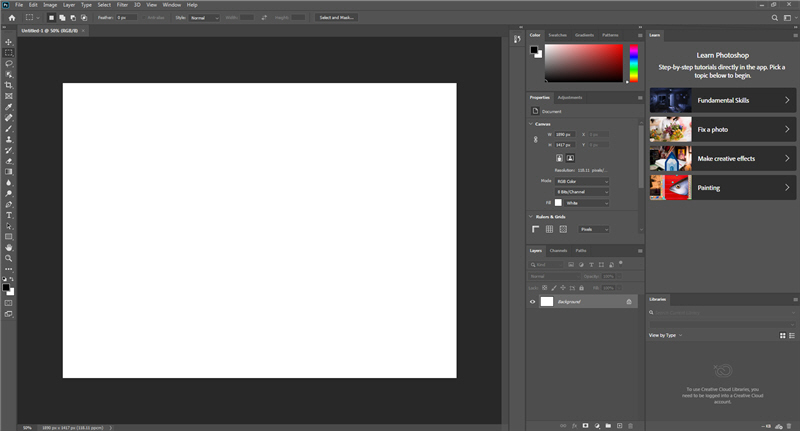
Task: Select the Pen tool
Action: tap(9, 205)
